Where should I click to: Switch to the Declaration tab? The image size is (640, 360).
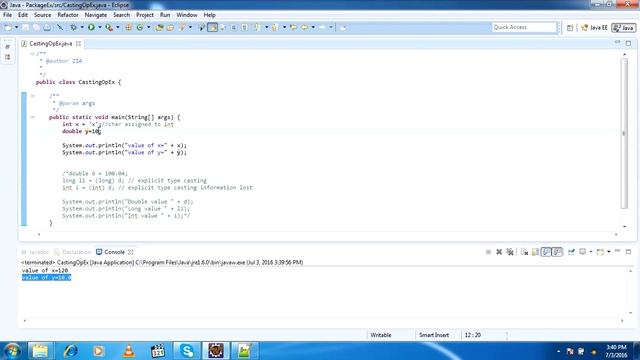(x=73, y=252)
